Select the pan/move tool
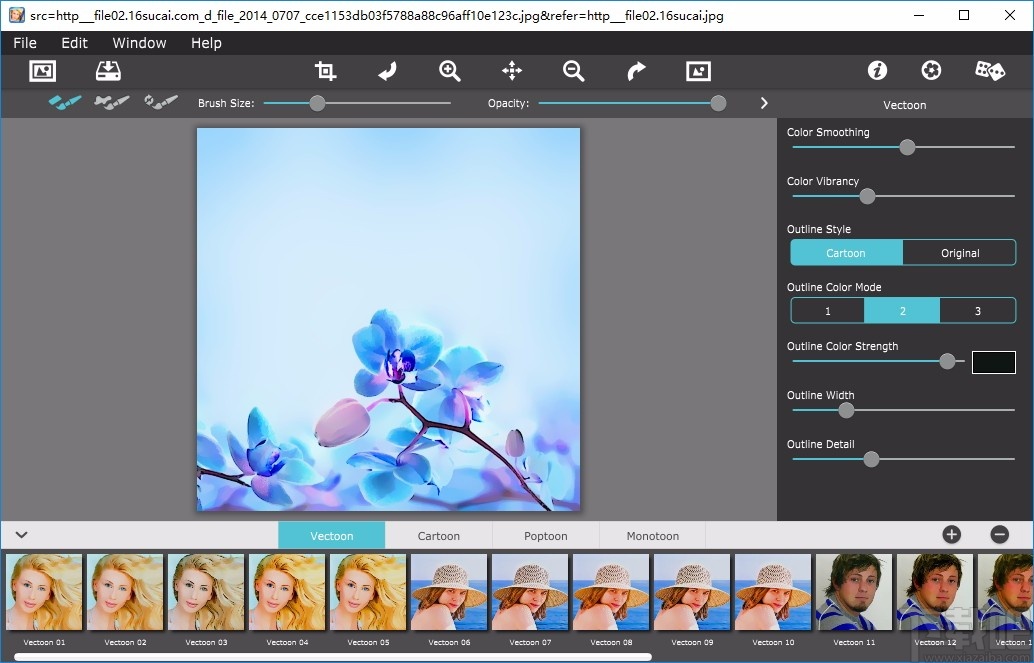Screen dimensions: 1034x663 coord(512,71)
